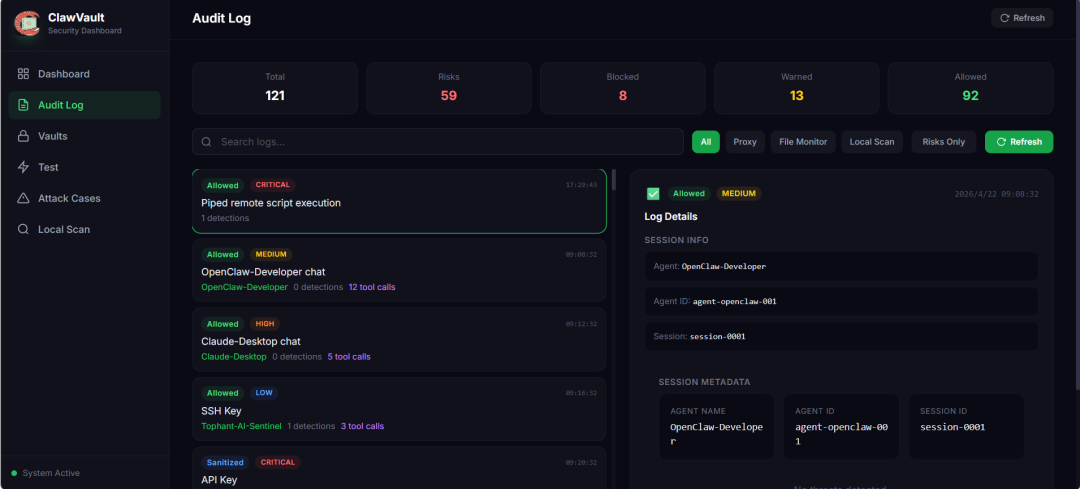Click the Warned 13 stat card
1080x489 pixels.
coord(796,88)
